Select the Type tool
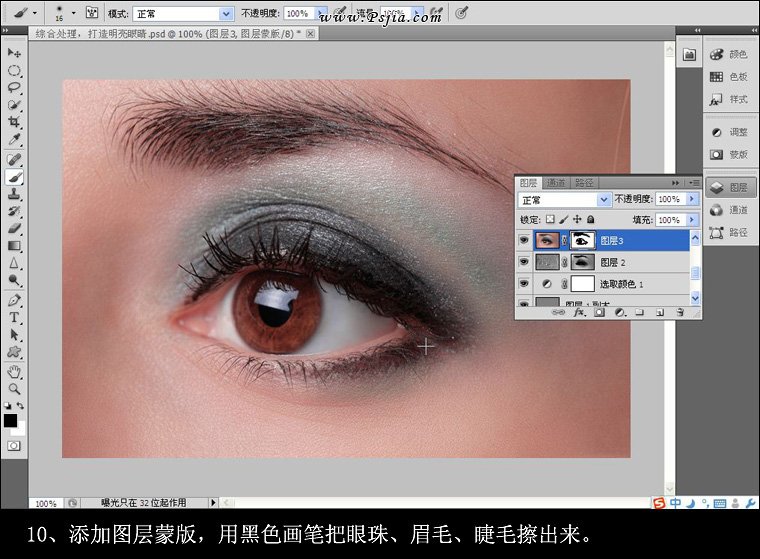The width and height of the screenshot is (760, 559). click(x=14, y=318)
